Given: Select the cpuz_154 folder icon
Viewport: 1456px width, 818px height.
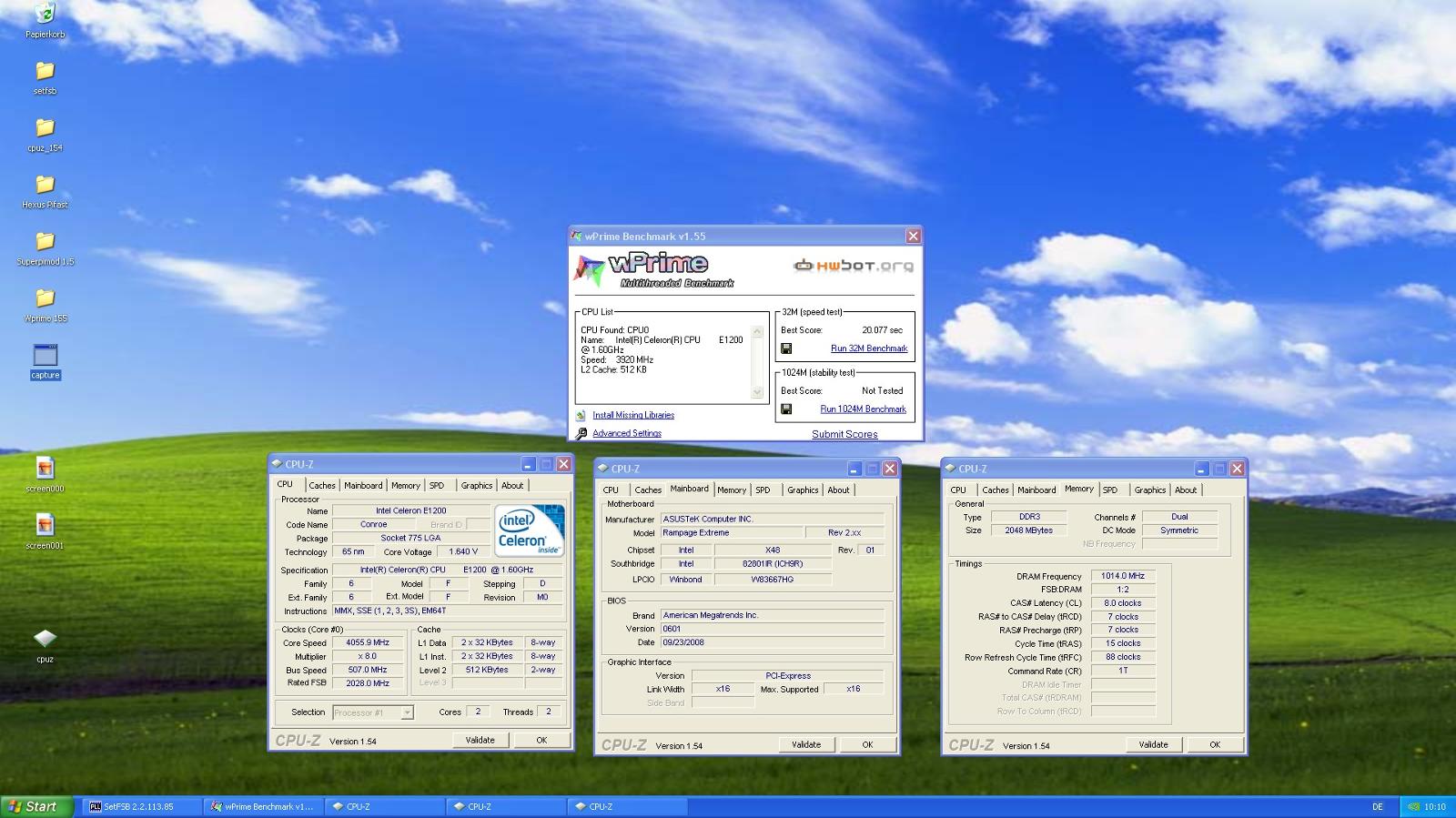Looking at the screenshot, I should click(45, 127).
